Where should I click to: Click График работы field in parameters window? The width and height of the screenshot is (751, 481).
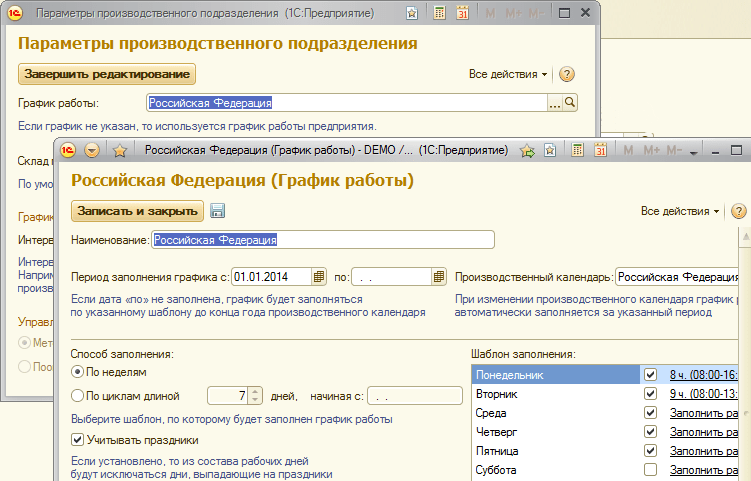(x=347, y=103)
